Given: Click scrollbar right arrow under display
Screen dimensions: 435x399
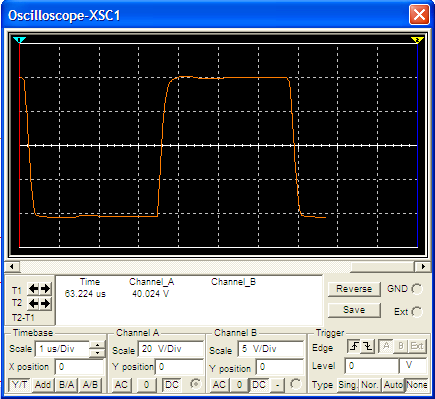Looking at the screenshot, I should (x=423, y=266).
